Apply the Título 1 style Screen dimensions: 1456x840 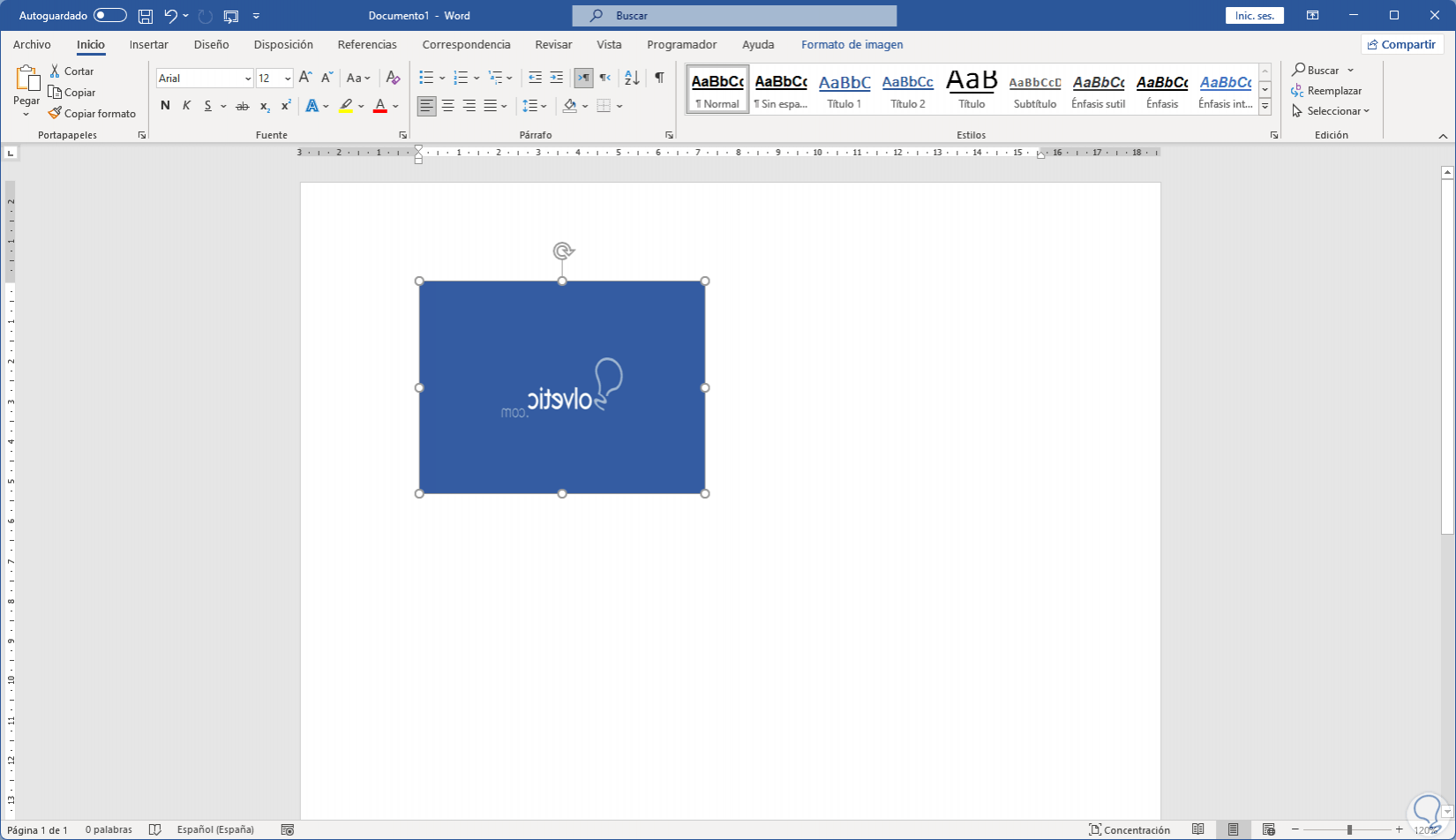click(x=844, y=90)
